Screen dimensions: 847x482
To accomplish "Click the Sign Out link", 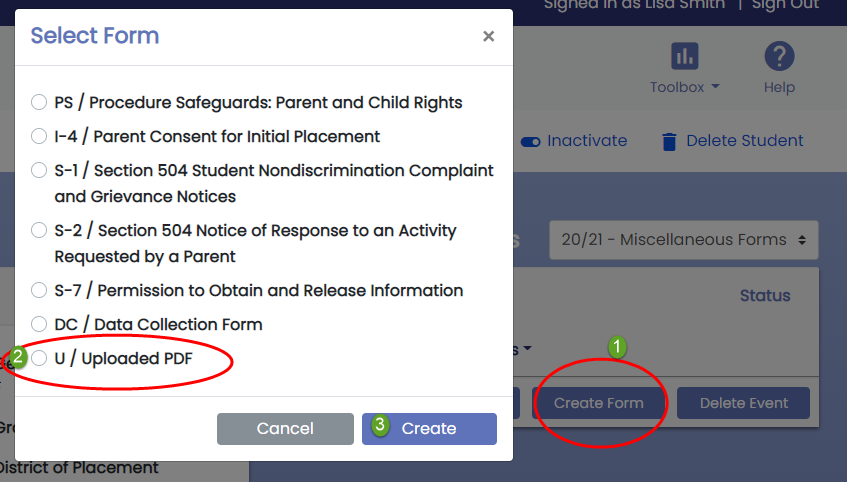I will (x=785, y=5).
